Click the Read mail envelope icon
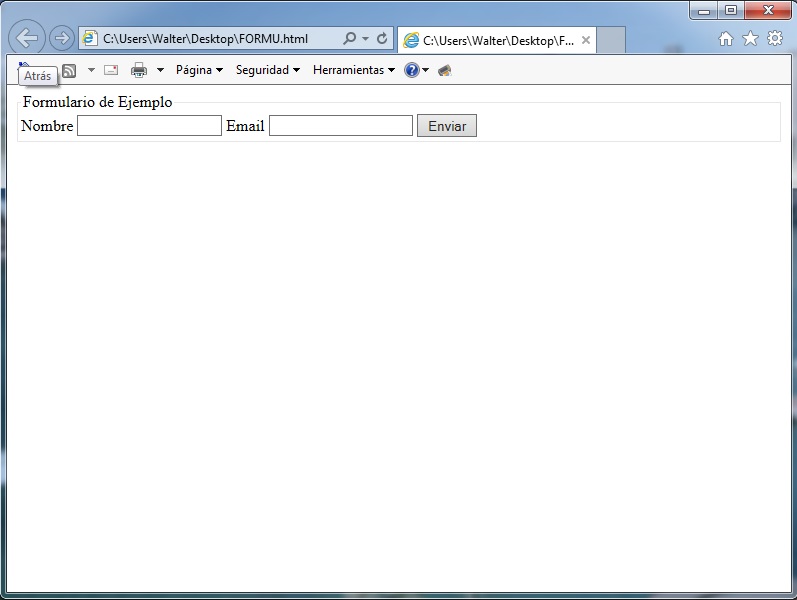 pyautogui.click(x=111, y=70)
